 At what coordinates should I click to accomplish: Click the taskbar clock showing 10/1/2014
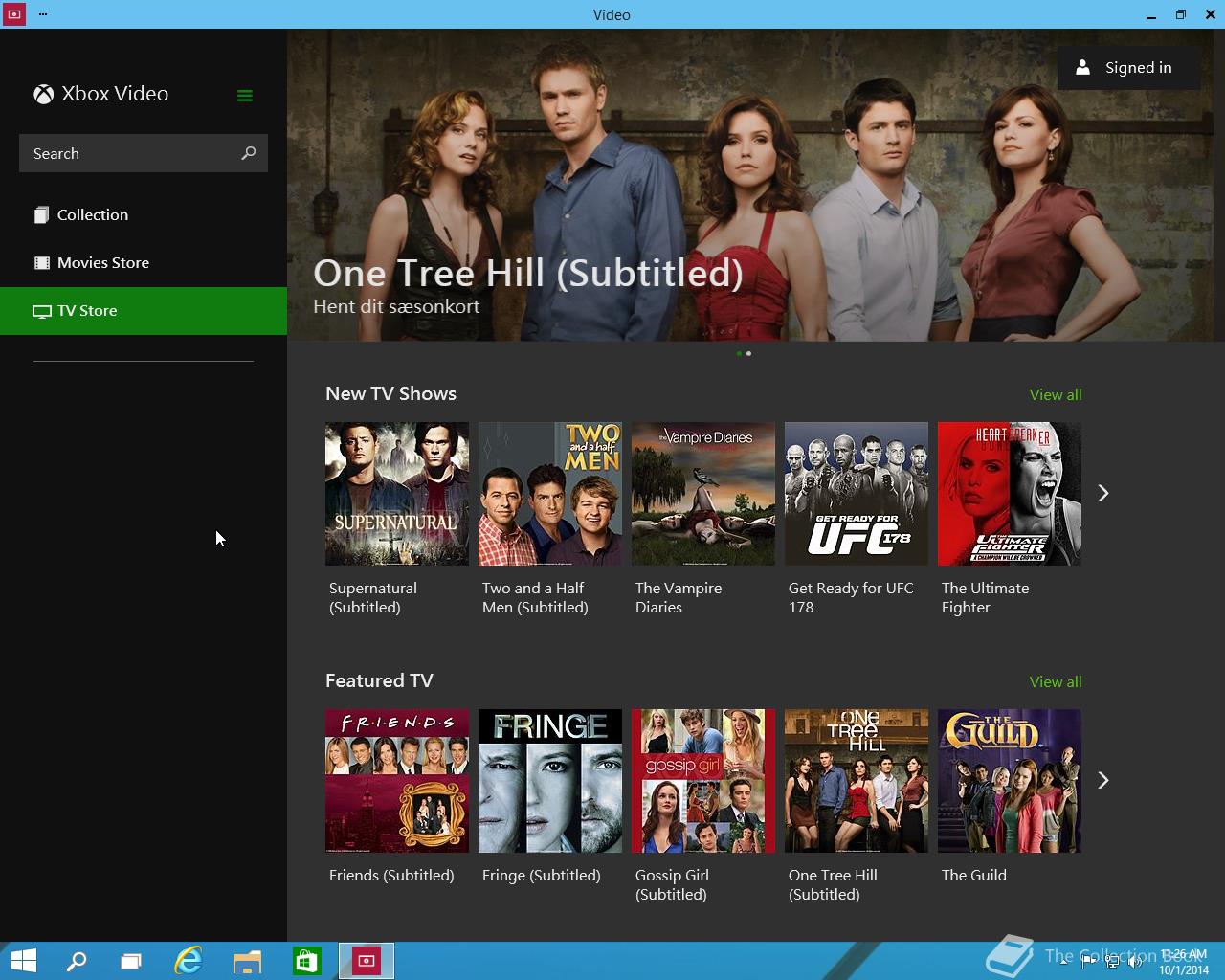(x=1184, y=962)
